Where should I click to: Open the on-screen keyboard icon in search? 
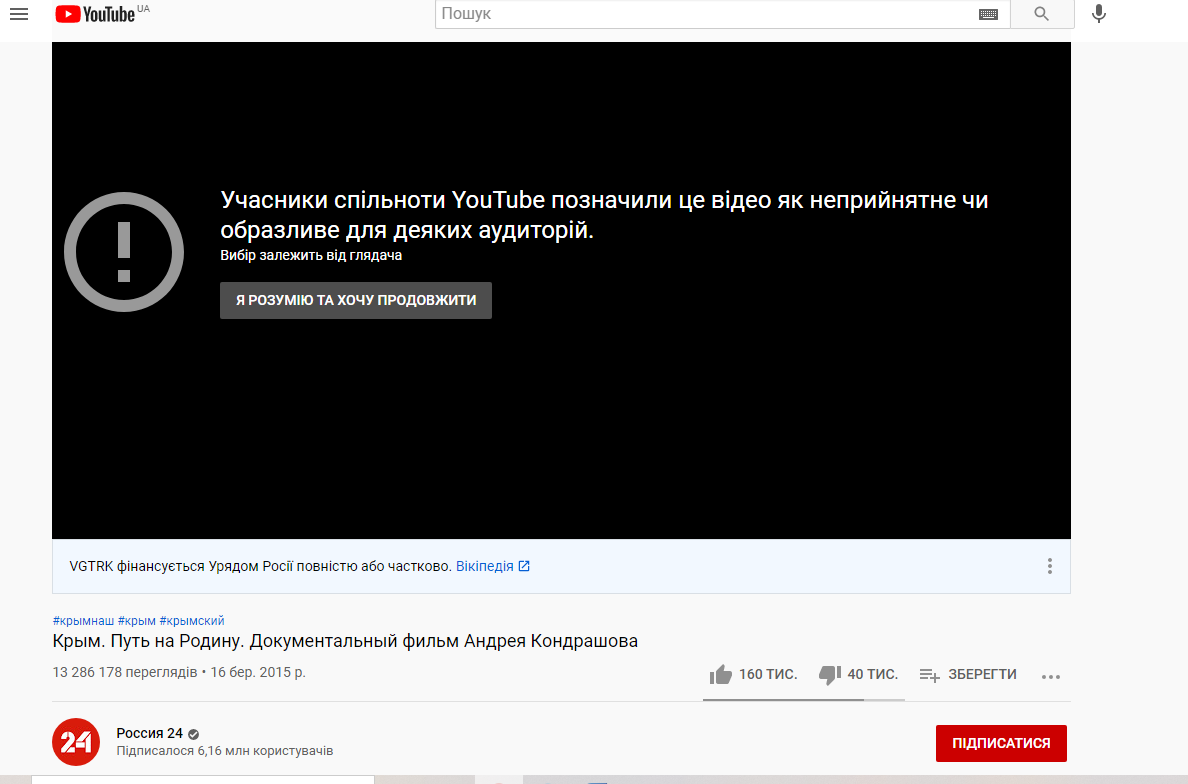pyautogui.click(x=988, y=14)
